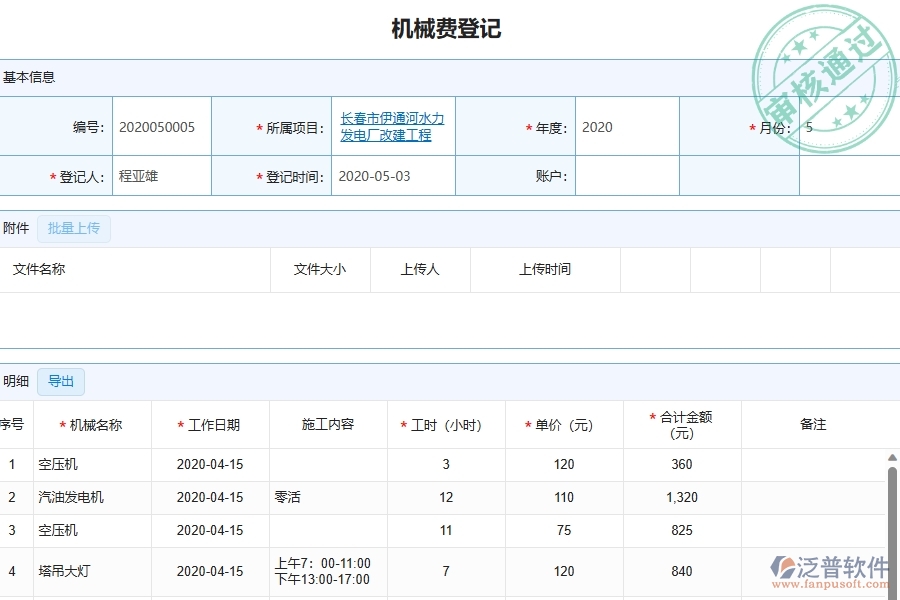Click the 汽油发电机 machinery row

[74, 497]
